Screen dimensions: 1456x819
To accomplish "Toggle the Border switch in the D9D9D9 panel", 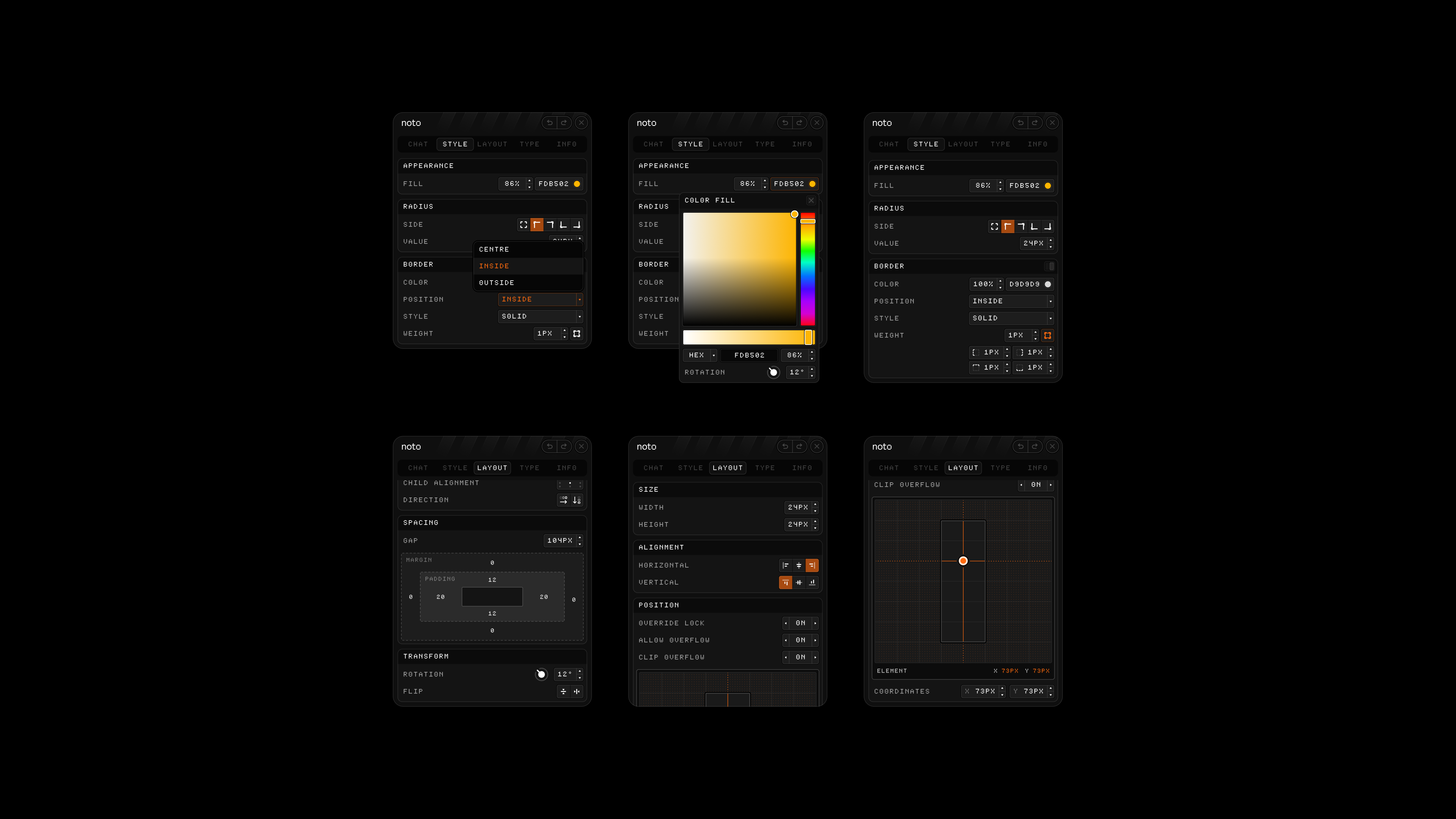I will coord(1049,266).
